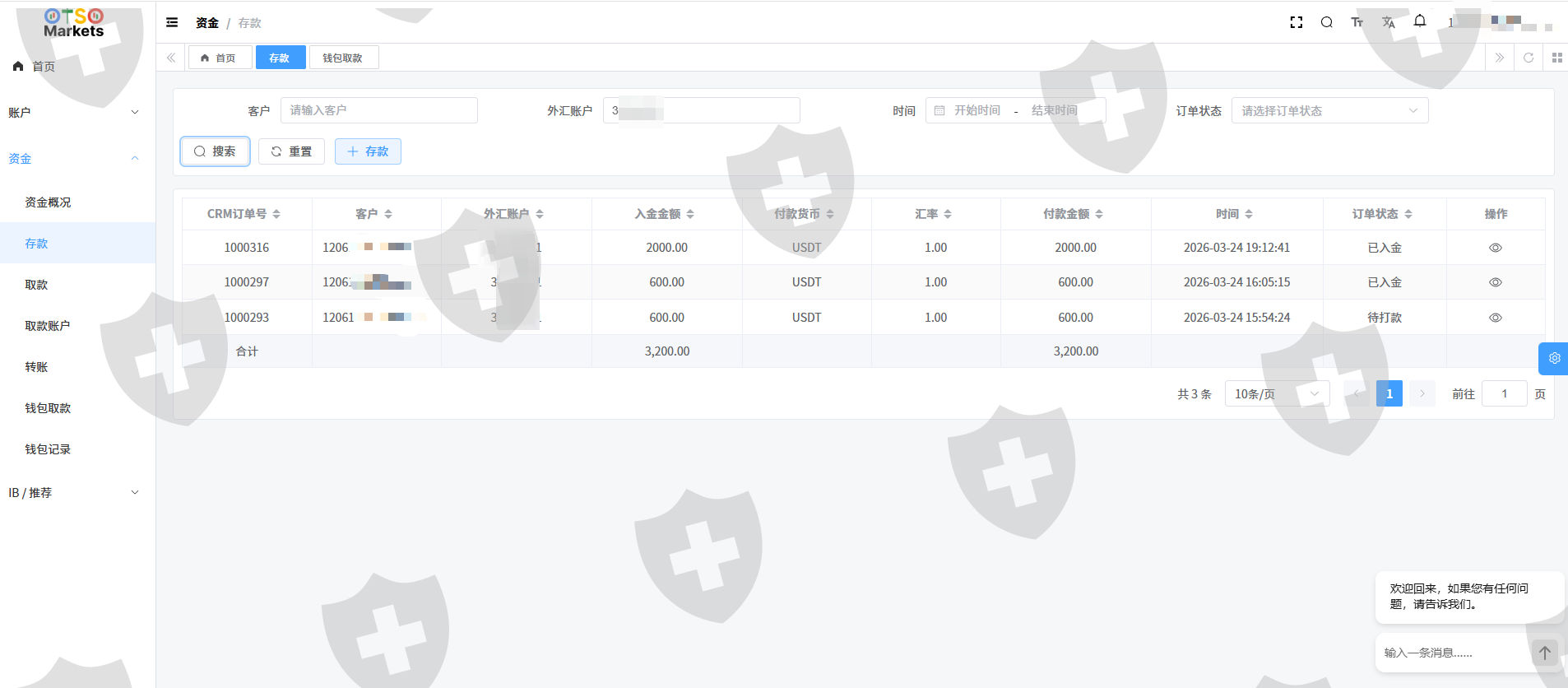Image resolution: width=1568 pixels, height=688 pixels.
Task: View details of order 1000293
Action: point(1495,318)
